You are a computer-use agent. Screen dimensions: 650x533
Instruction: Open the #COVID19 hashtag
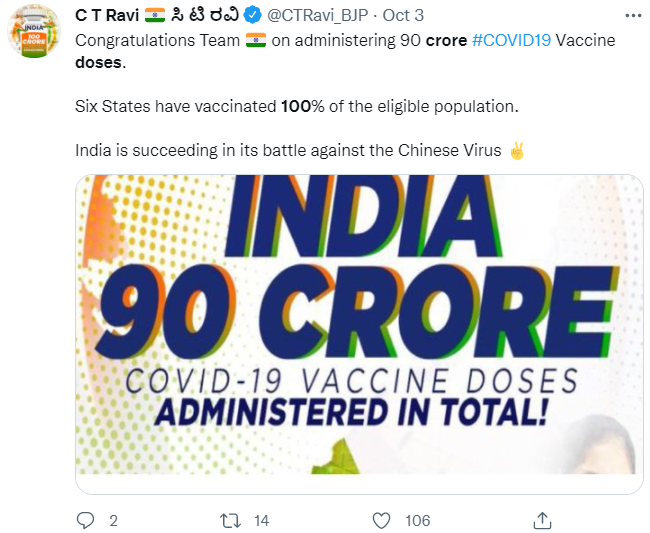click(x=513, y=40)
